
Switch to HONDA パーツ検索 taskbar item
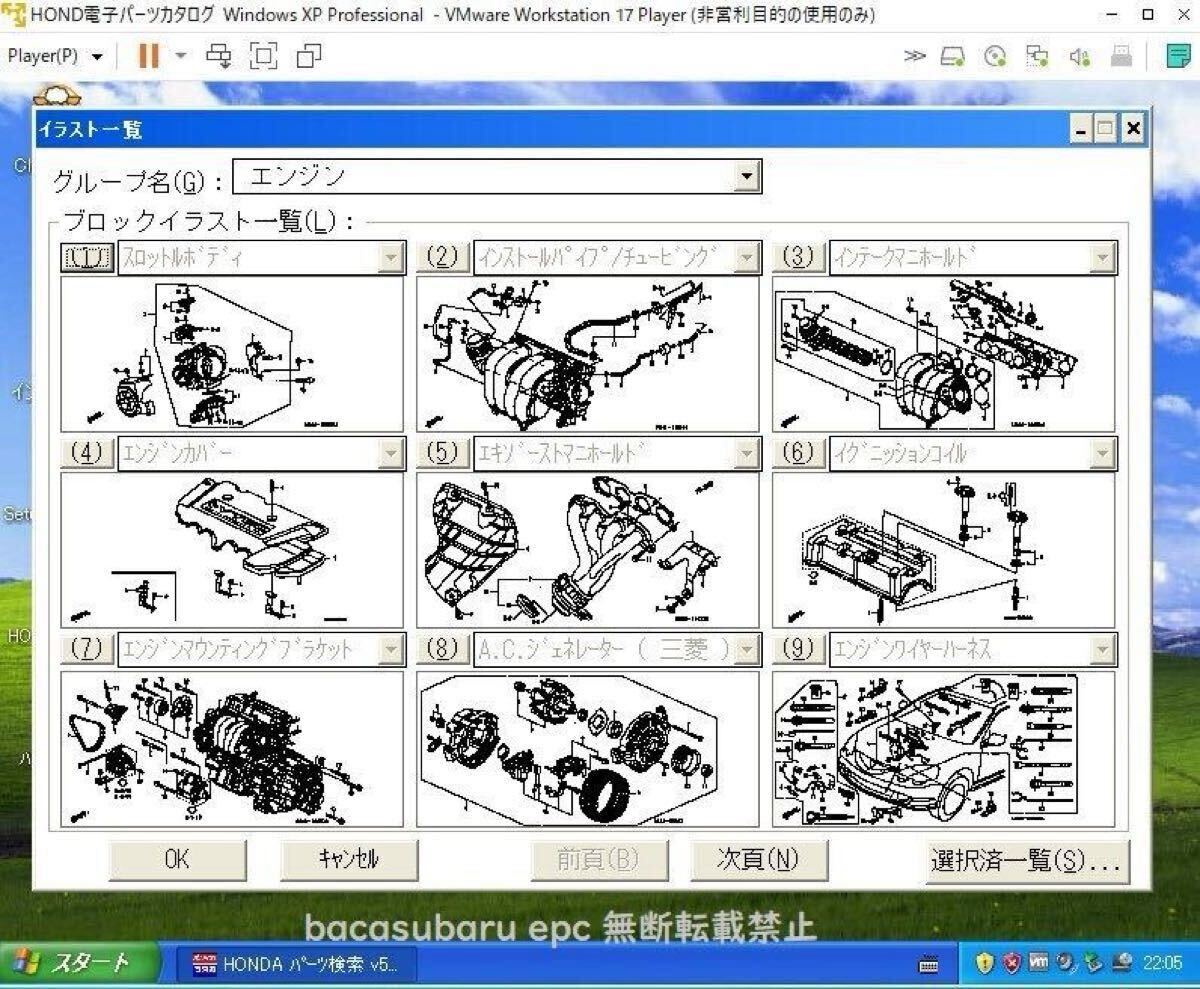[297, 965]
